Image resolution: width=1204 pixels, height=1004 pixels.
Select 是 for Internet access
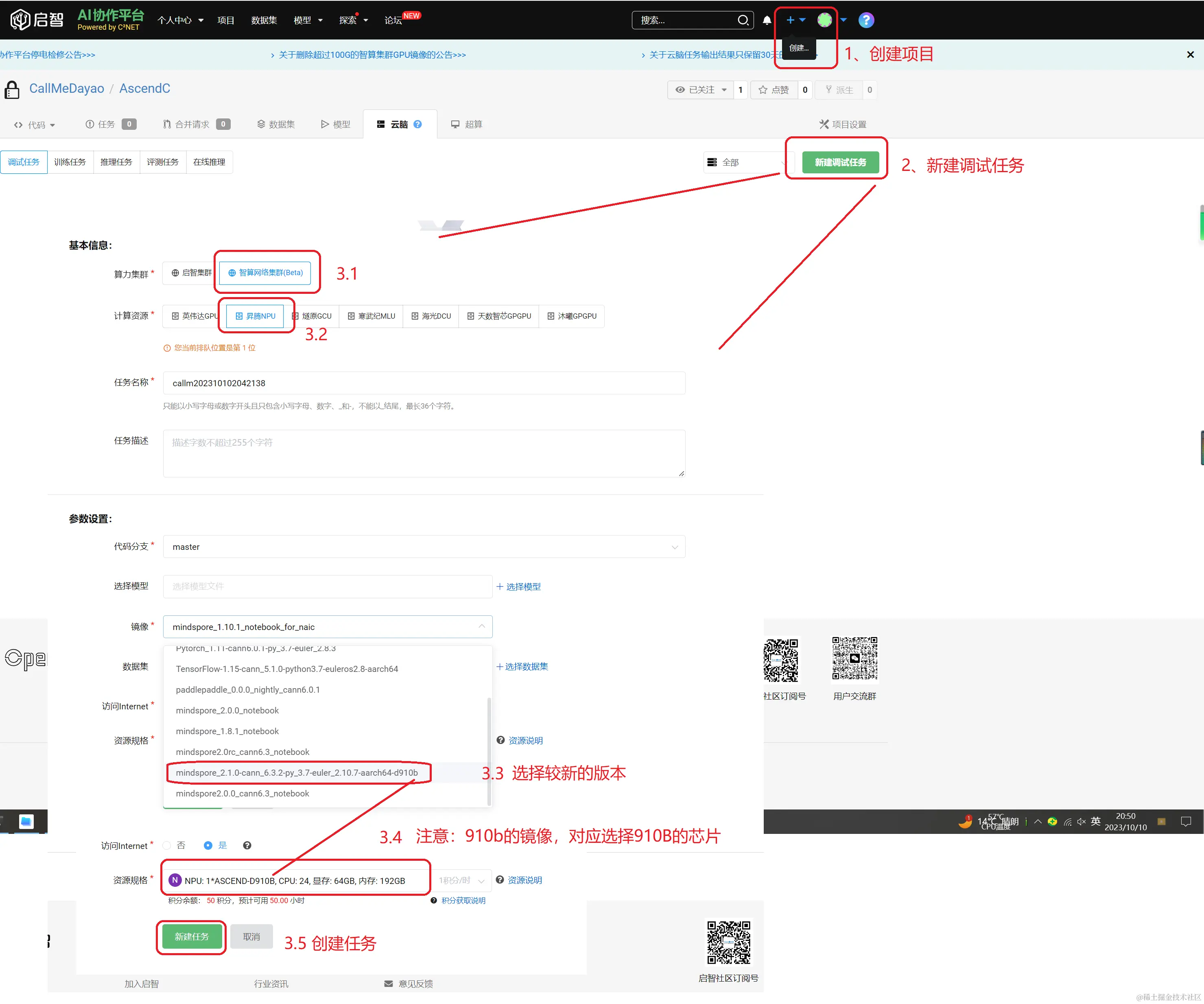point(208,846)
